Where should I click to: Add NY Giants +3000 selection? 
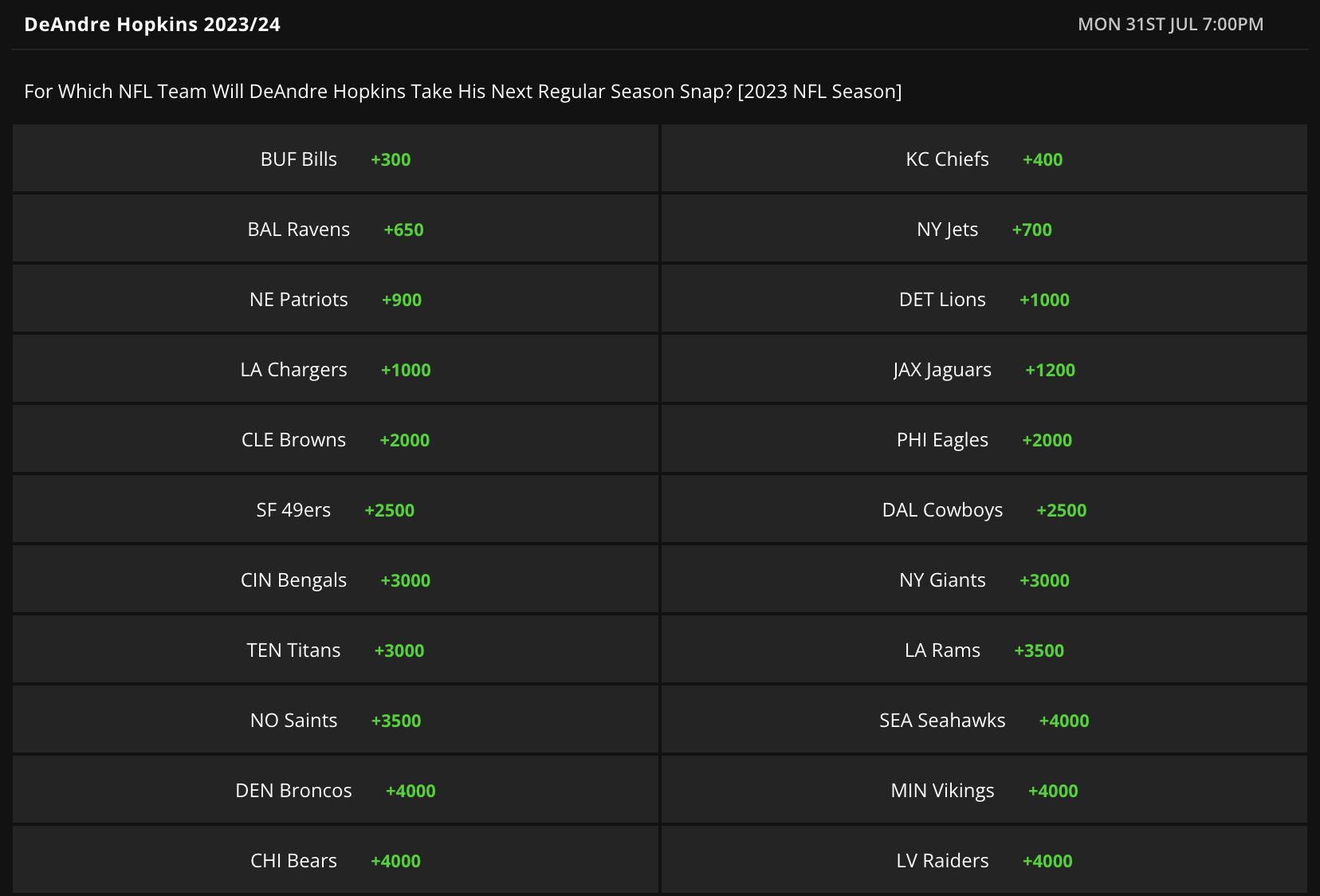point(984,580)
